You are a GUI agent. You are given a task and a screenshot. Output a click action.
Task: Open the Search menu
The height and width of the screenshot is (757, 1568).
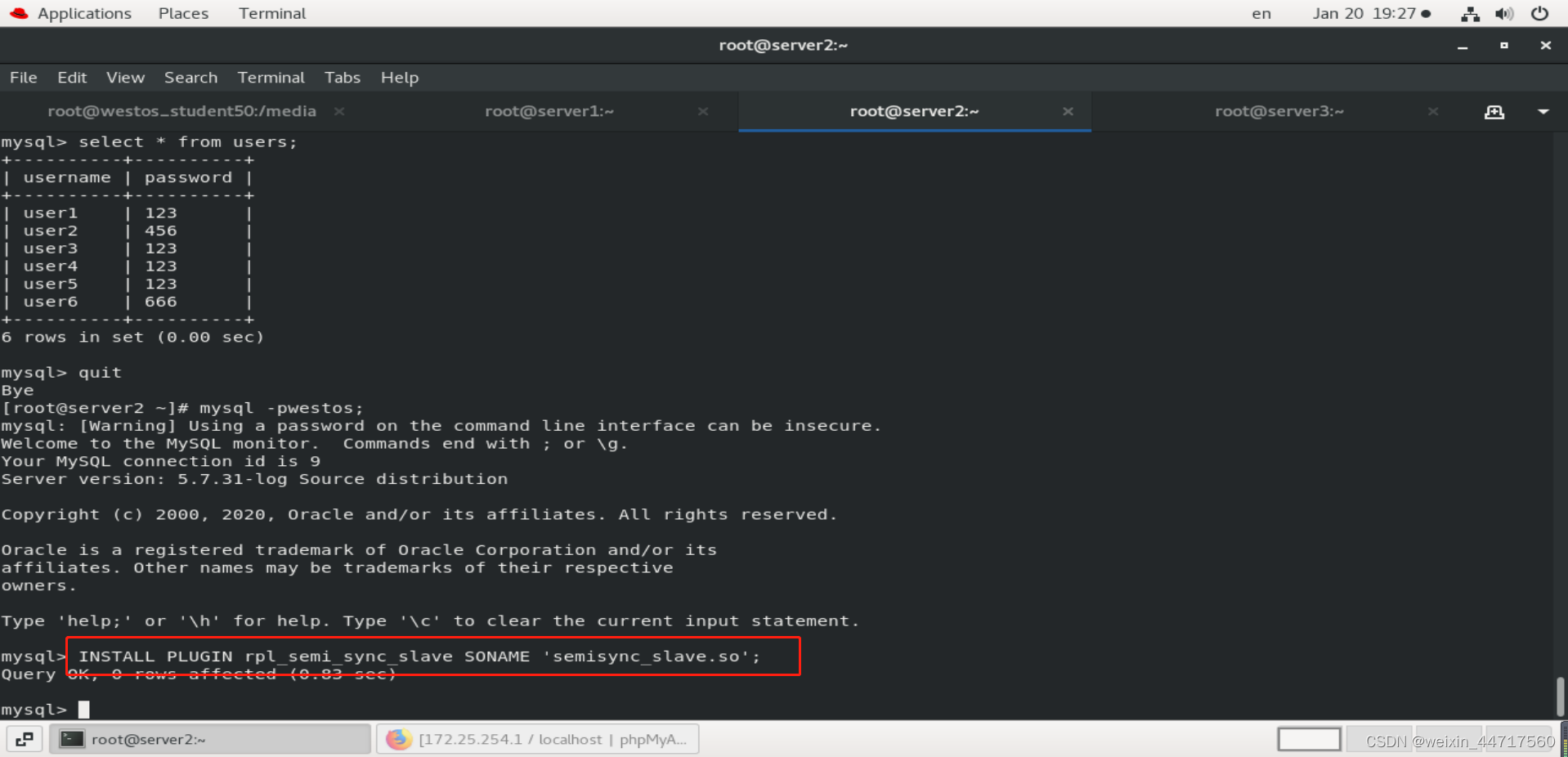click(x=190, y=78)
